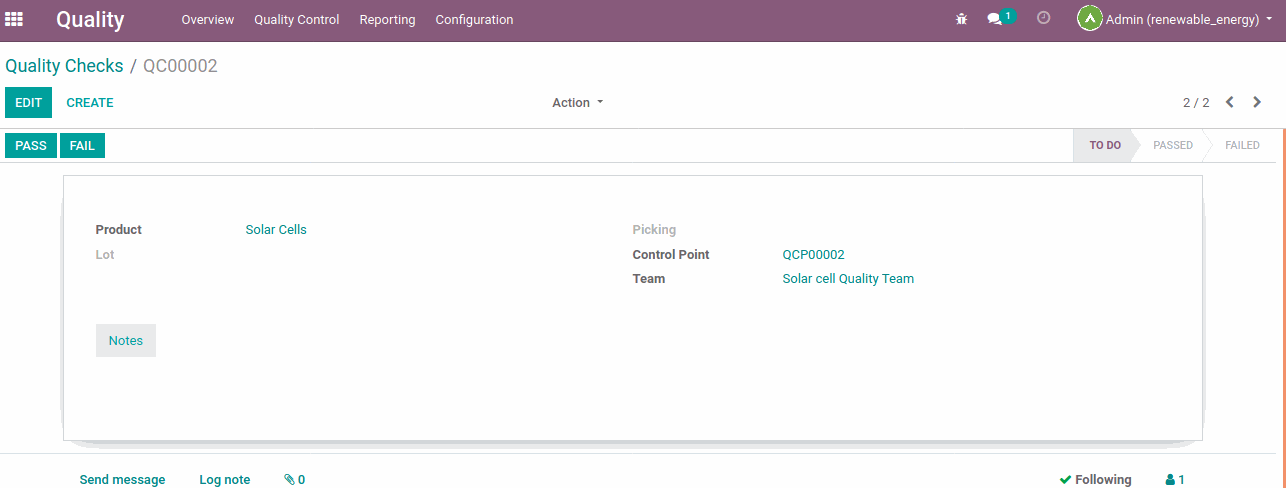The width and height of the screenshot is (1286, 488).
Task: Open the Overview menu
Action: point(208,20)
